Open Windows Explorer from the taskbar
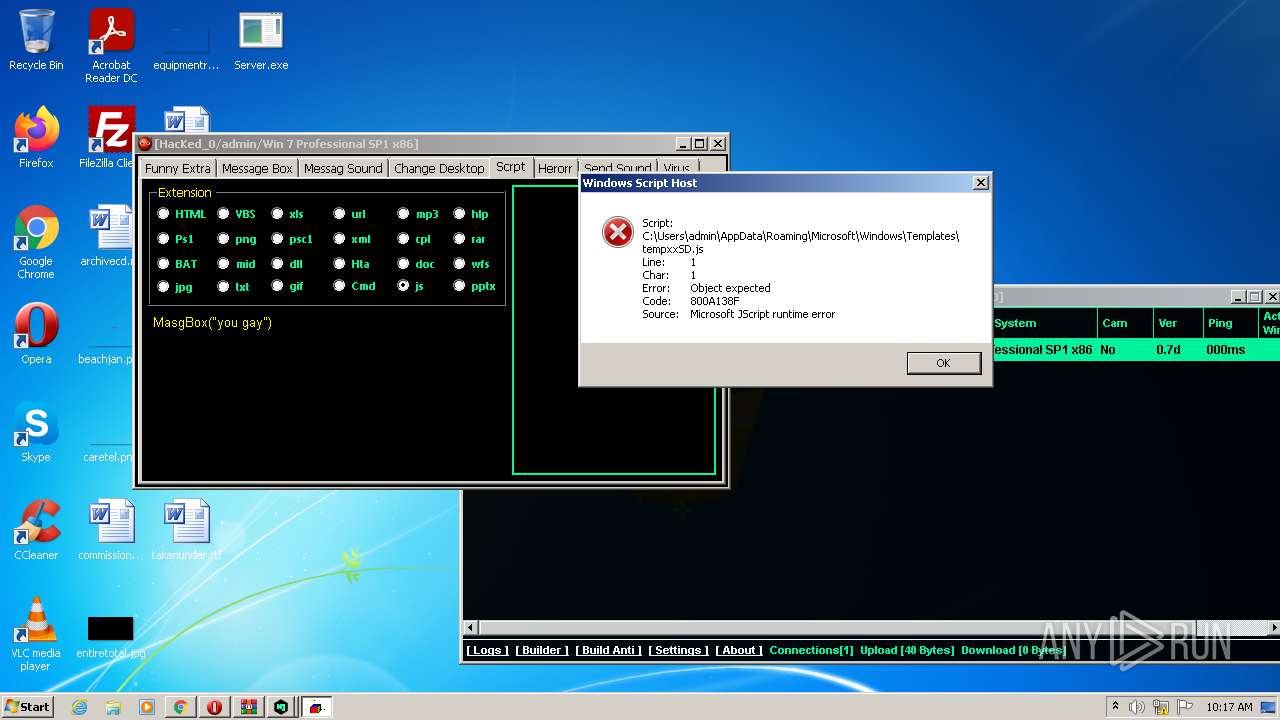The image size is (1280, 720). (x=113, y=707)
